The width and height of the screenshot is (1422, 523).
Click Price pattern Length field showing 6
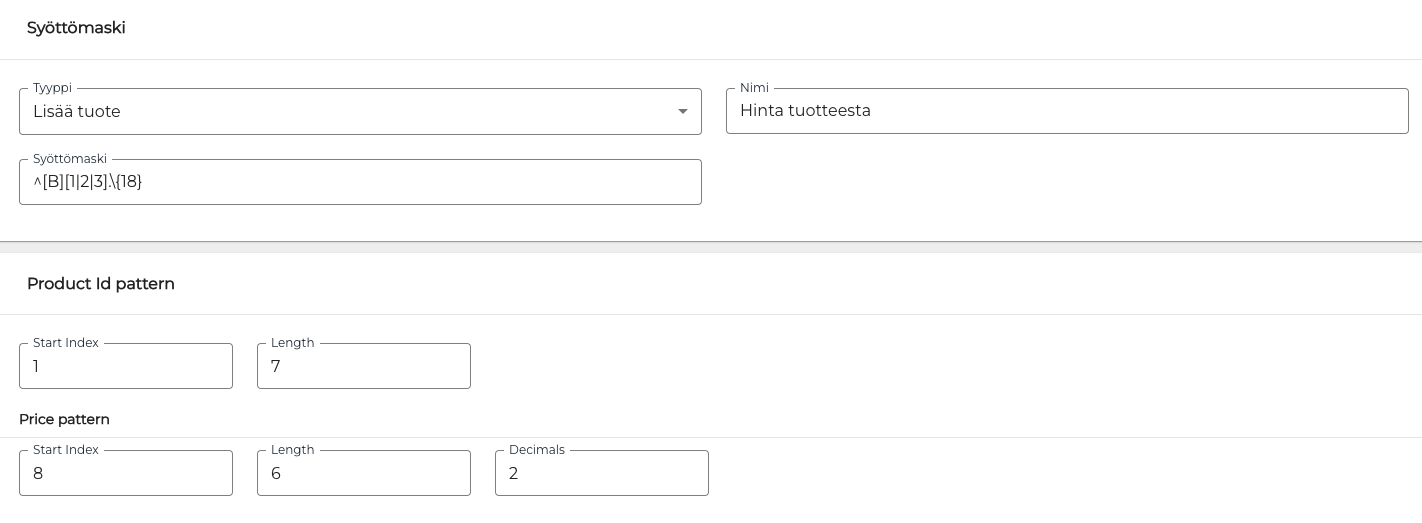(363, 473)
